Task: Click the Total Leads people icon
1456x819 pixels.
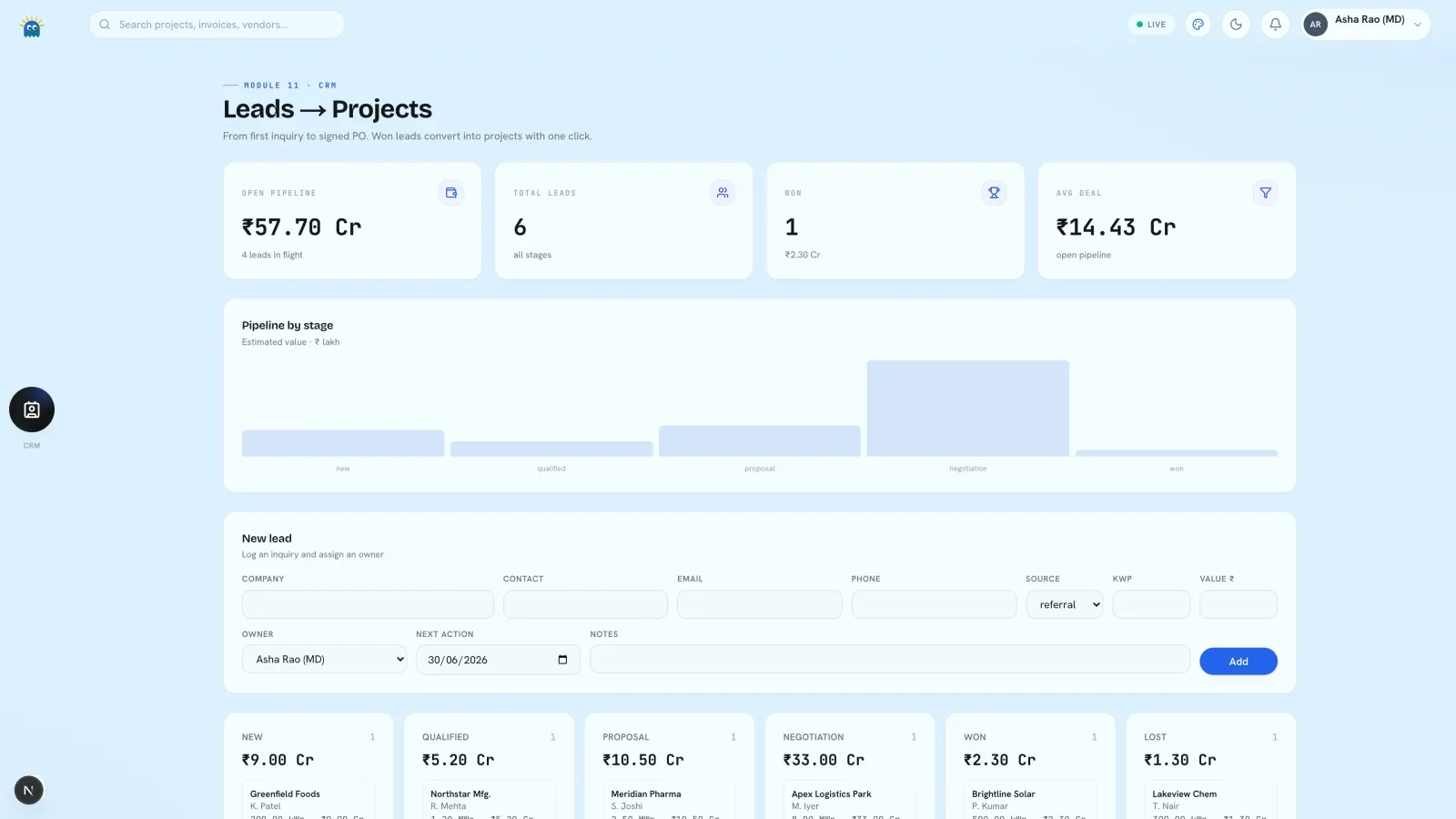Action: [723, 193]
